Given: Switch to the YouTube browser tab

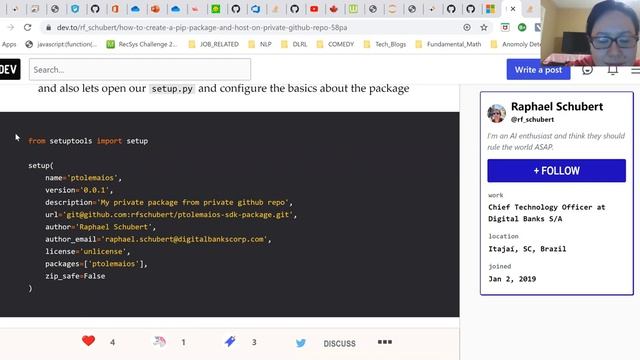Looking at the screenshot, I should click(314, 9).
